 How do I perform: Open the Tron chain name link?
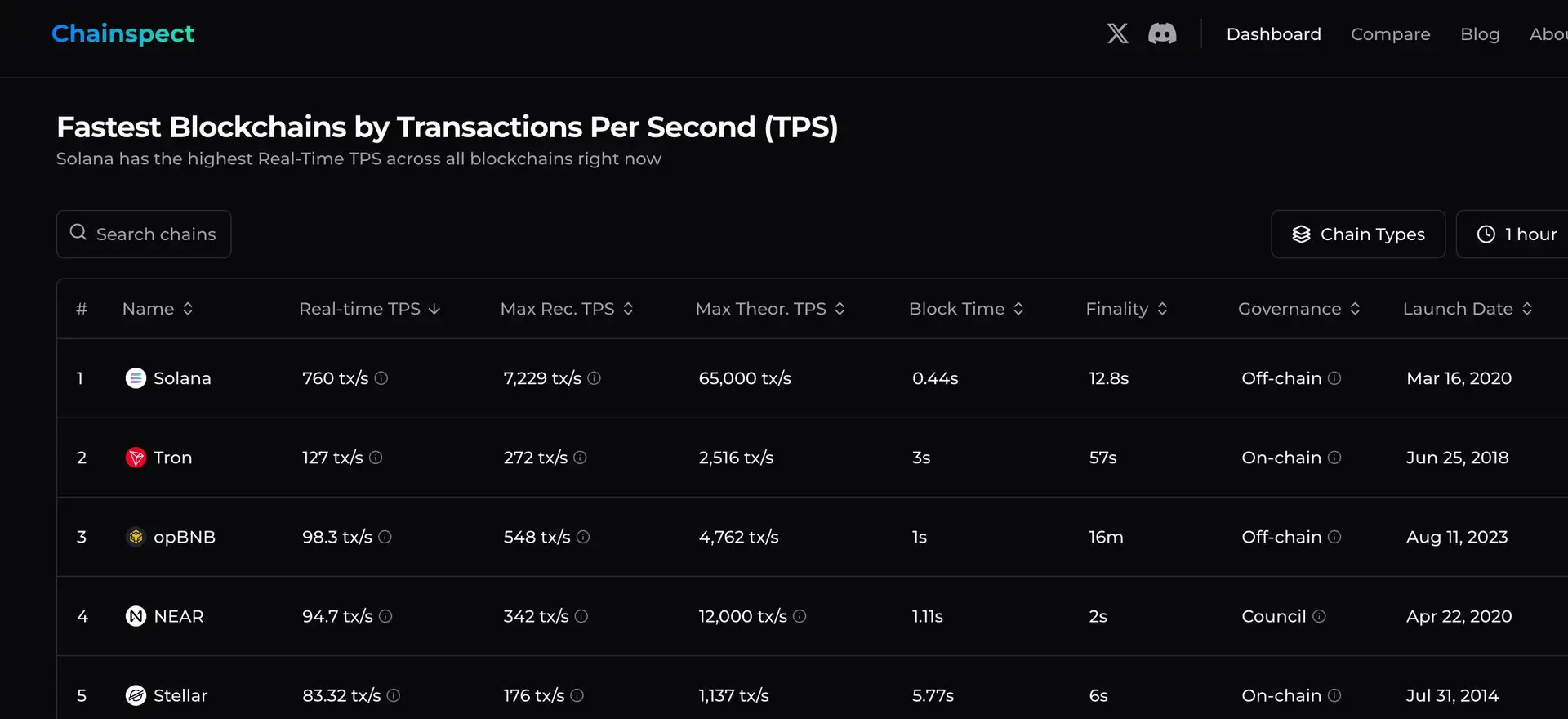coord(173,458)
